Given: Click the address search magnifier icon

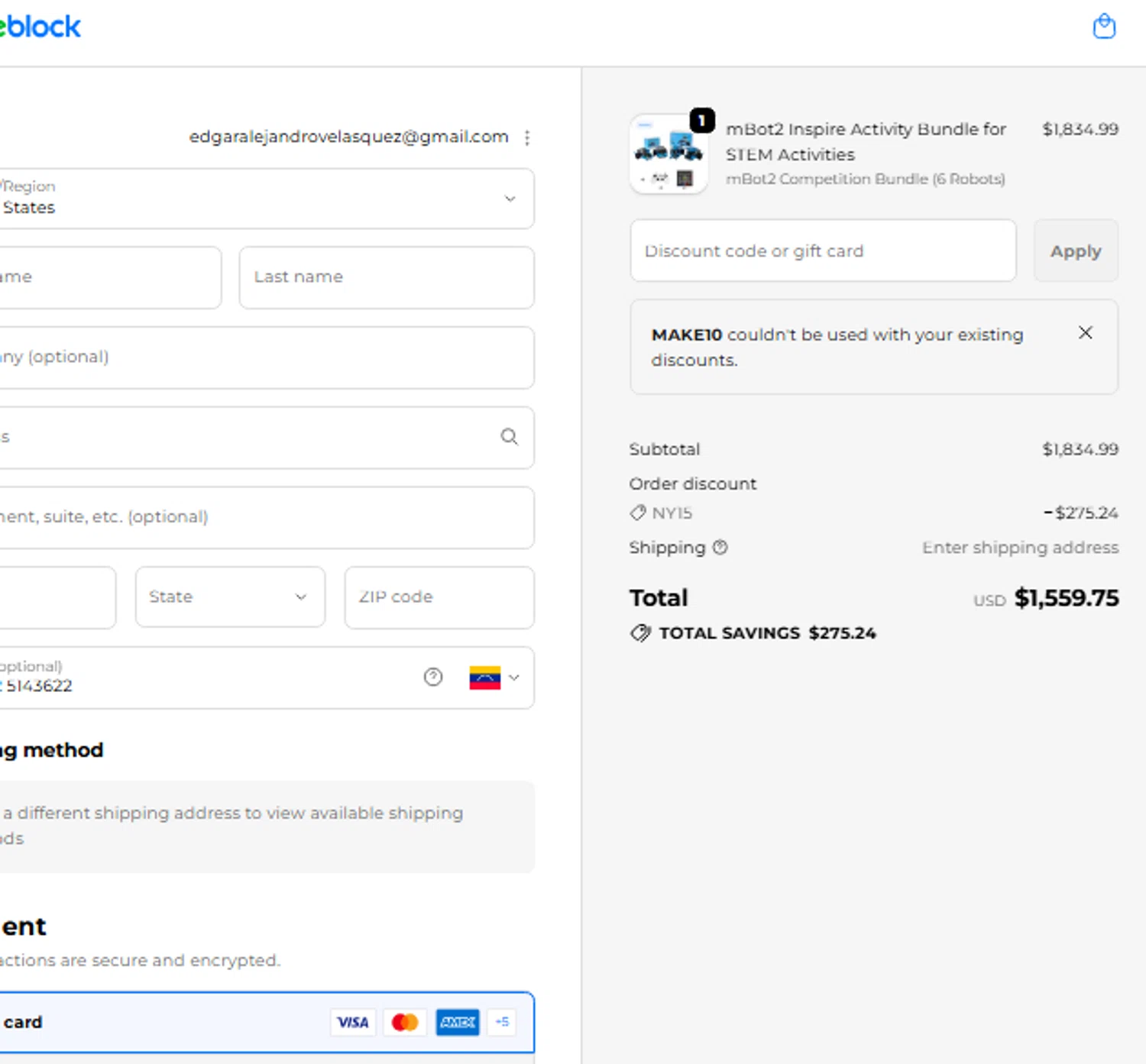Looking at the screenshot, I should point(509,436).
